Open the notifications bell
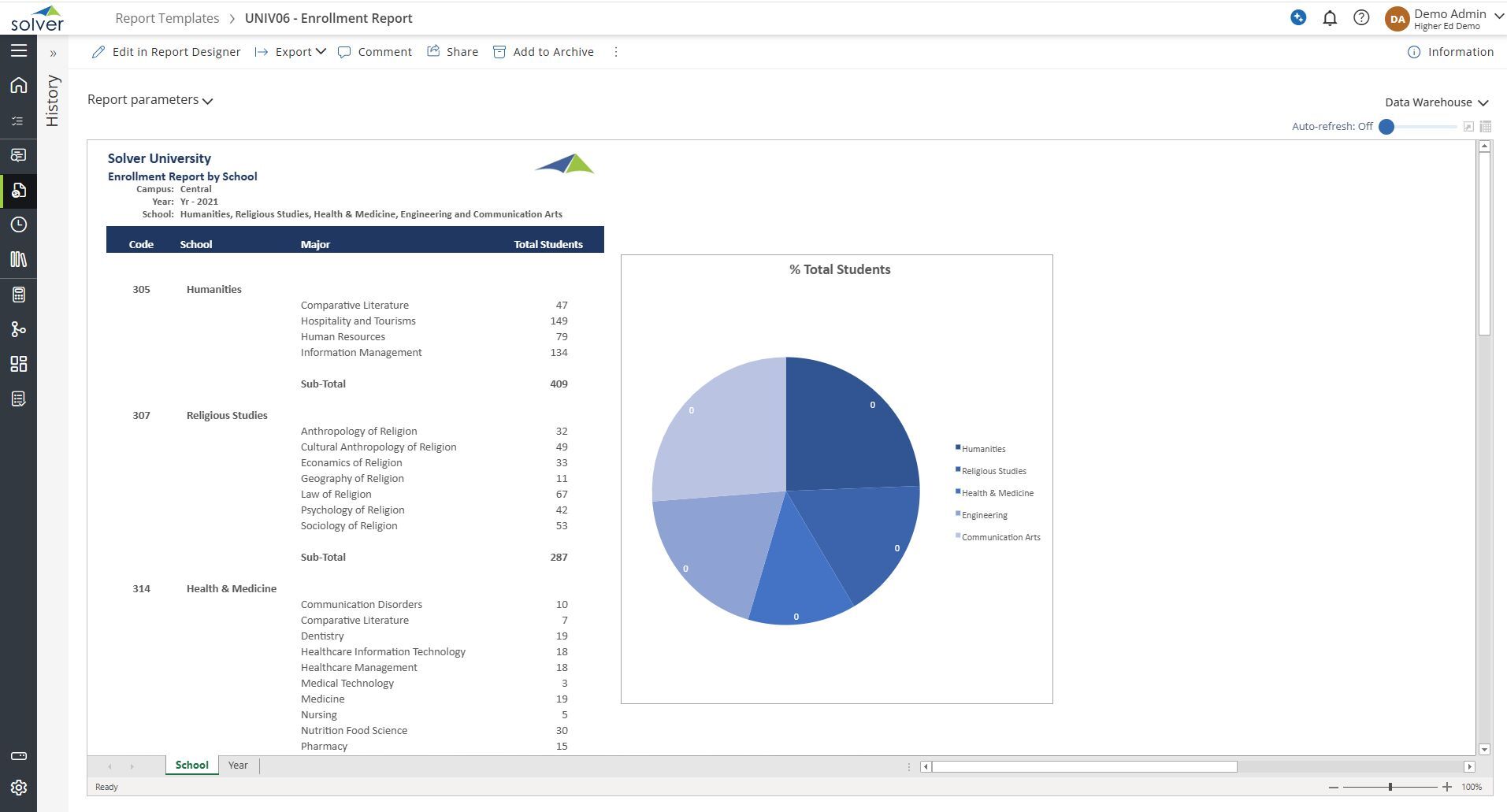This screenshot has width=1507, height=812. click(1330, 18)
